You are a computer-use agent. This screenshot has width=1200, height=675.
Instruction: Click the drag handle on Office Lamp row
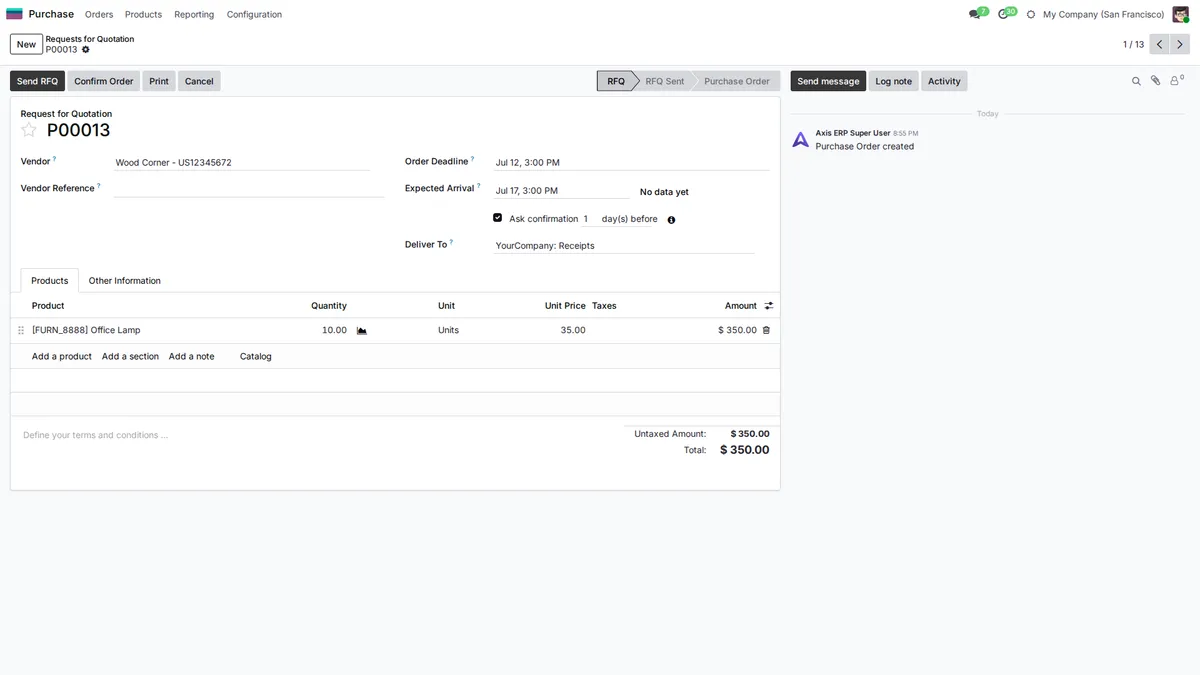click(21, 330)
